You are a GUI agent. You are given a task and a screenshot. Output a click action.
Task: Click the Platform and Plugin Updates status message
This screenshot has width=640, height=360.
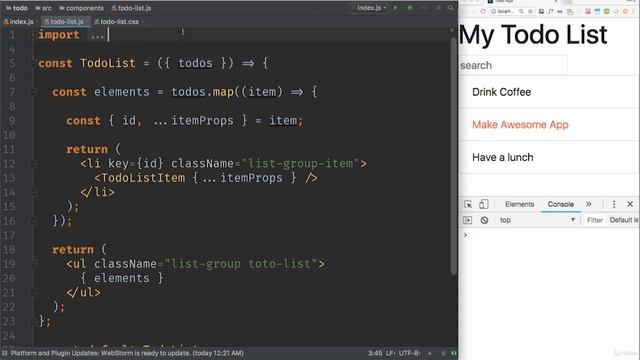click(127, 353)
